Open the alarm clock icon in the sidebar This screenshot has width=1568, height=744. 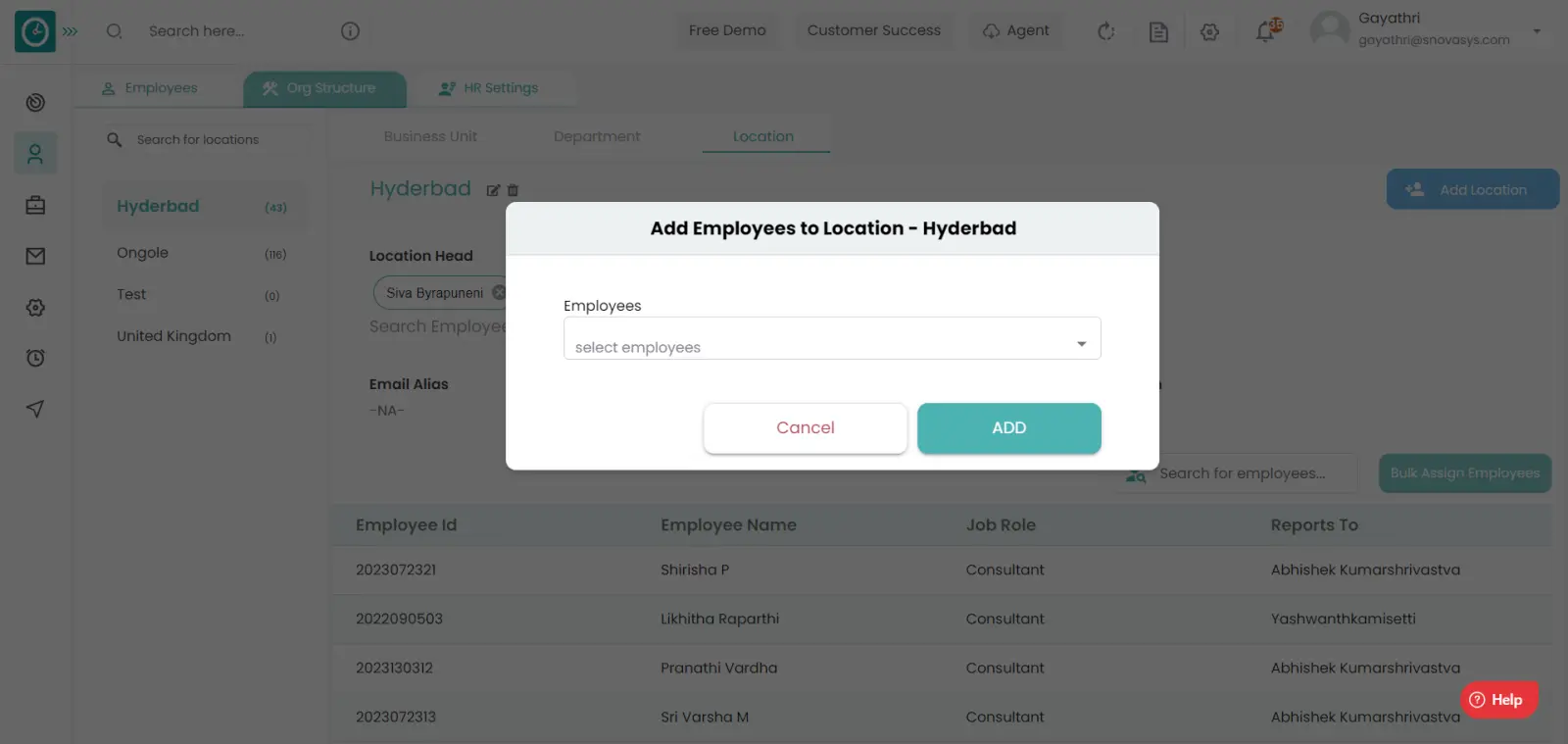pos(35,358)
